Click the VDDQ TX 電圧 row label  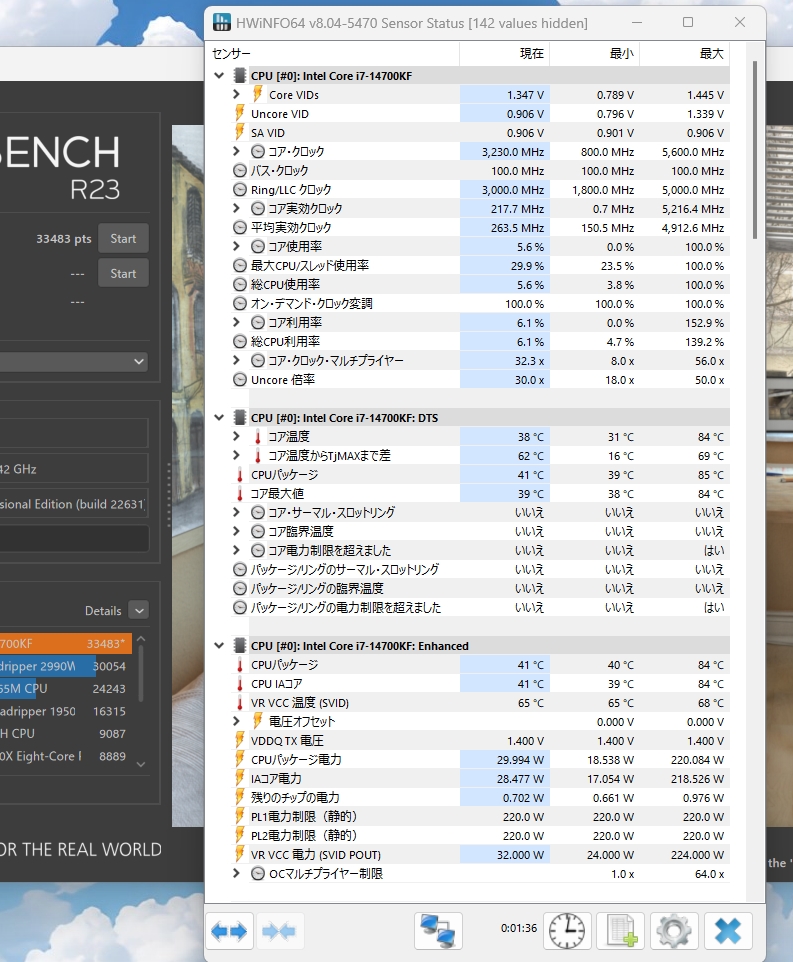coord(286,741)
